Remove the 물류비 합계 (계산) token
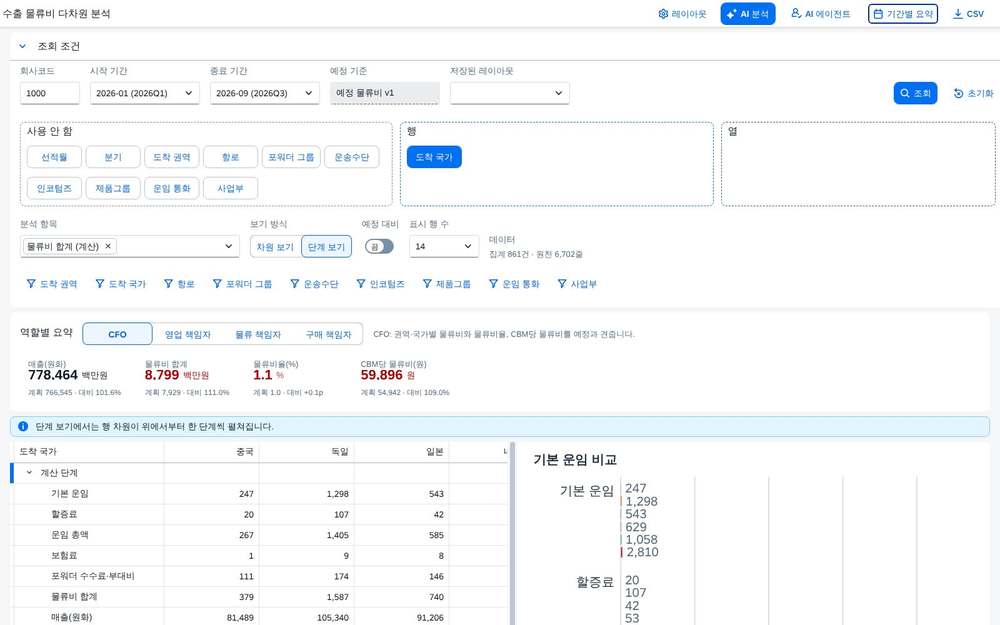 108,246
